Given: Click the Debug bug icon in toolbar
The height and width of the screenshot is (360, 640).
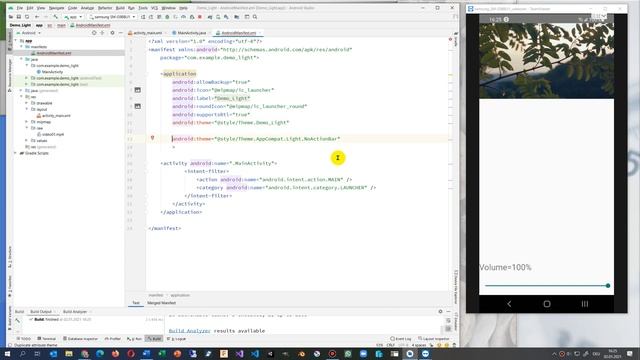Looking at the screenshot, I should (x=167, y=17).
